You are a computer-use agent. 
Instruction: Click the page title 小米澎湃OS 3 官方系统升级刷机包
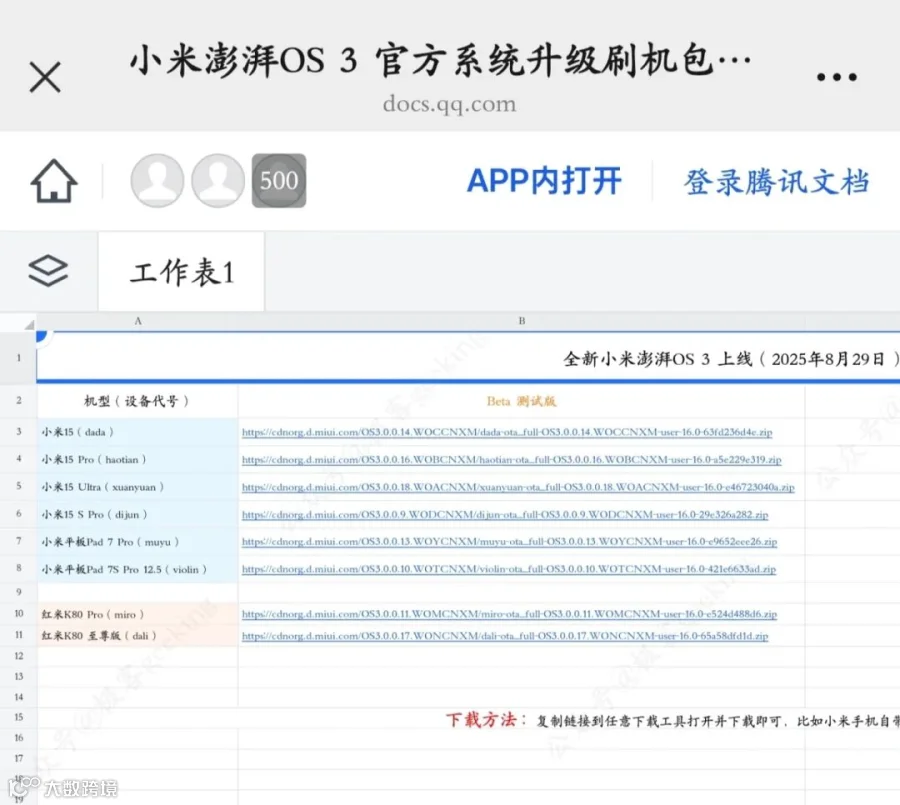440,60
